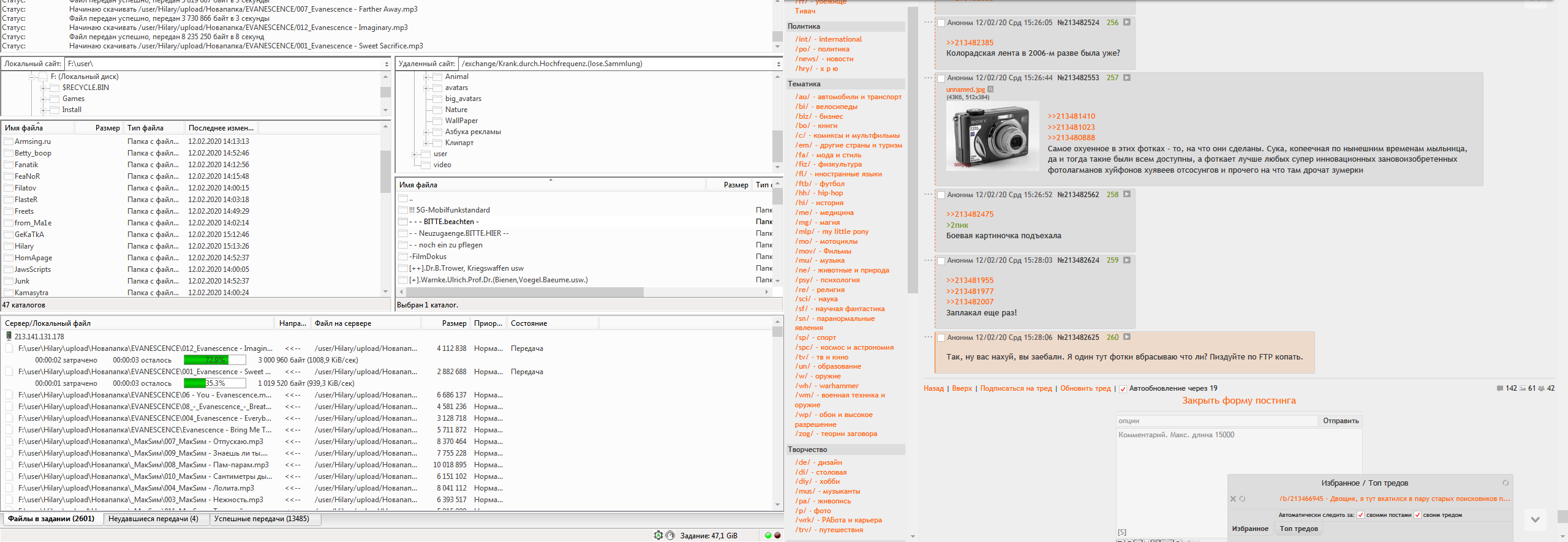This screenshot has width=1568, height=542.
Task: Click the опции input field
Action: tap(1216, 421)
